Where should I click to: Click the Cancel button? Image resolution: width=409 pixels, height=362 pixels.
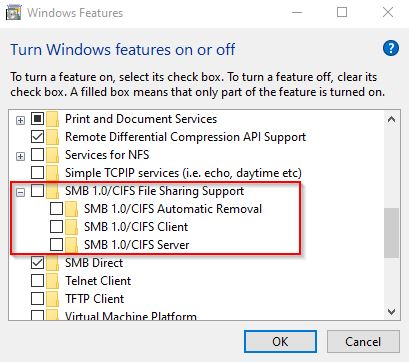[363, 342]
